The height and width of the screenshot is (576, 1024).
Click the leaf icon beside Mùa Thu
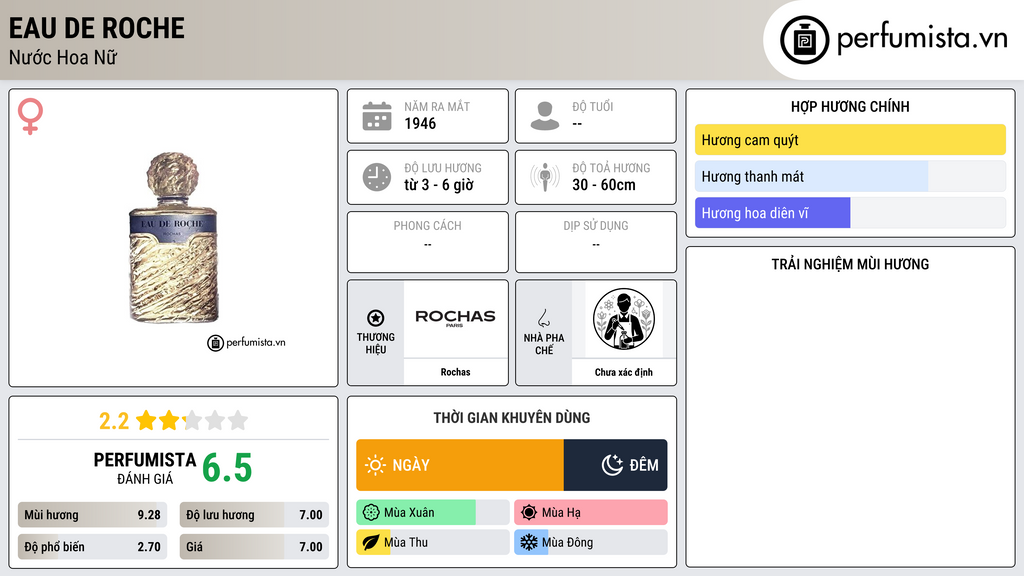pyautogui.click(x=371, y=542)
